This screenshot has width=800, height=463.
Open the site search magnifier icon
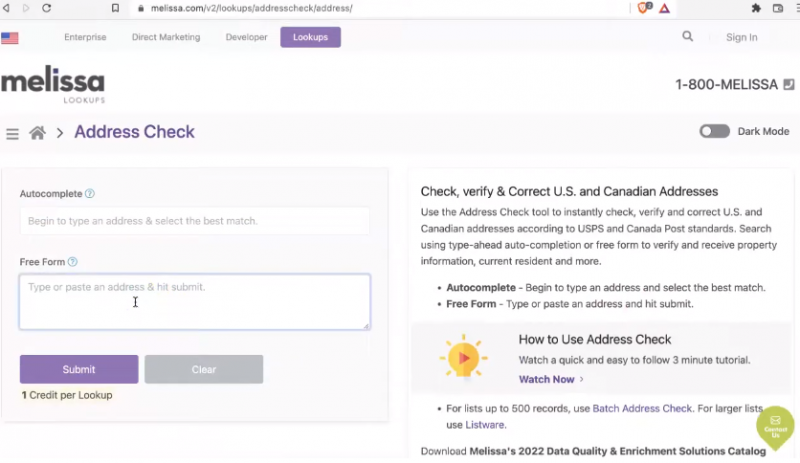point(687,37)
